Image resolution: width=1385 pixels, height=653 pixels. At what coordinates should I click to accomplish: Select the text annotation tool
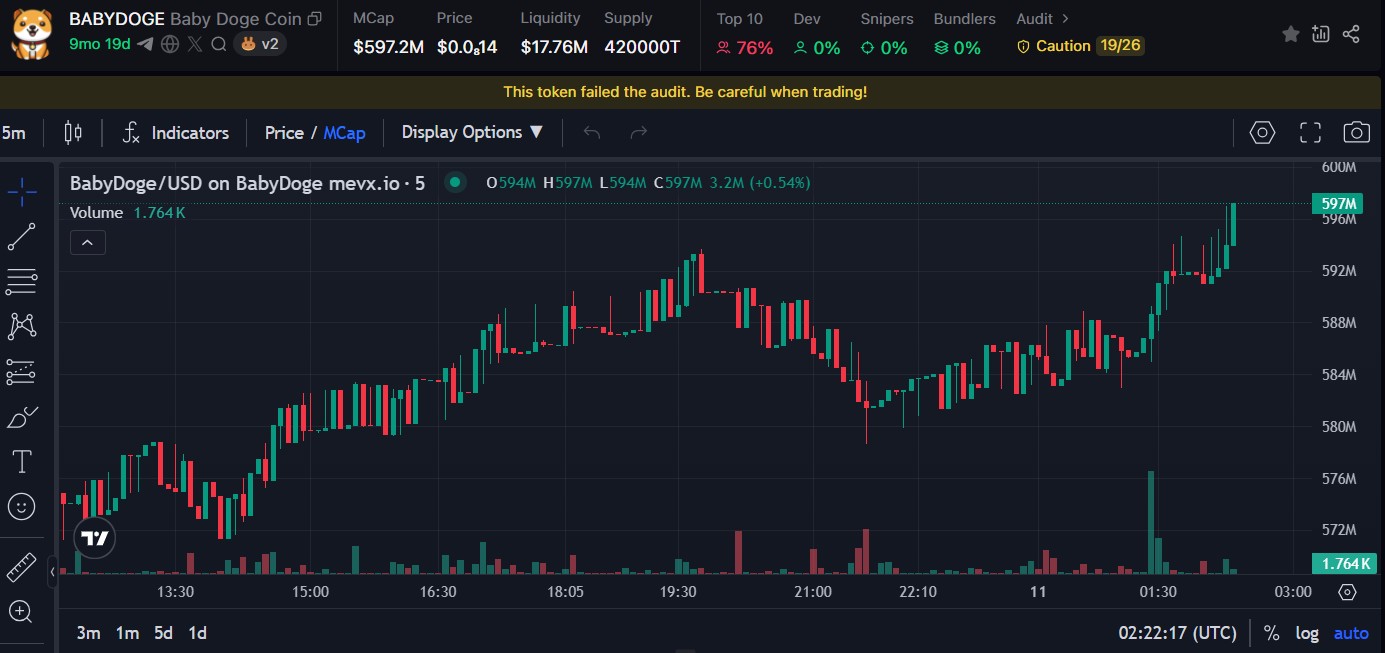click(x=21, y=461)
